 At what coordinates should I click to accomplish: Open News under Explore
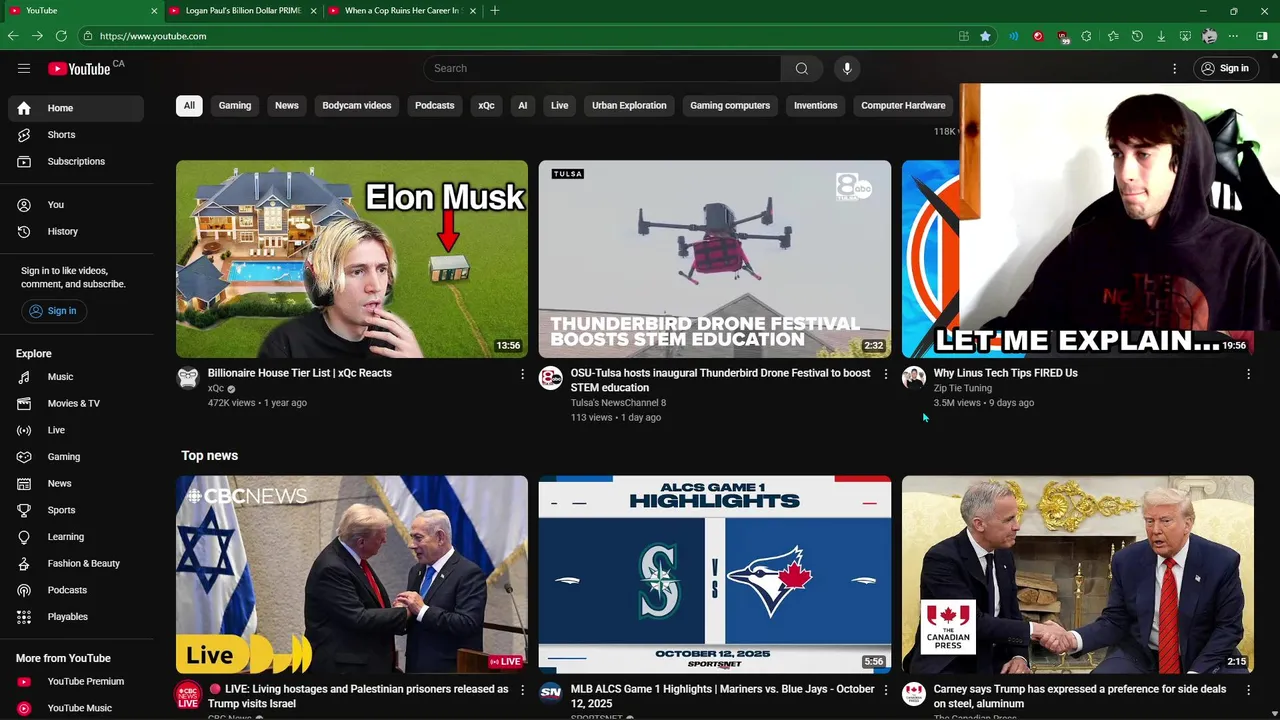[76, 483]
